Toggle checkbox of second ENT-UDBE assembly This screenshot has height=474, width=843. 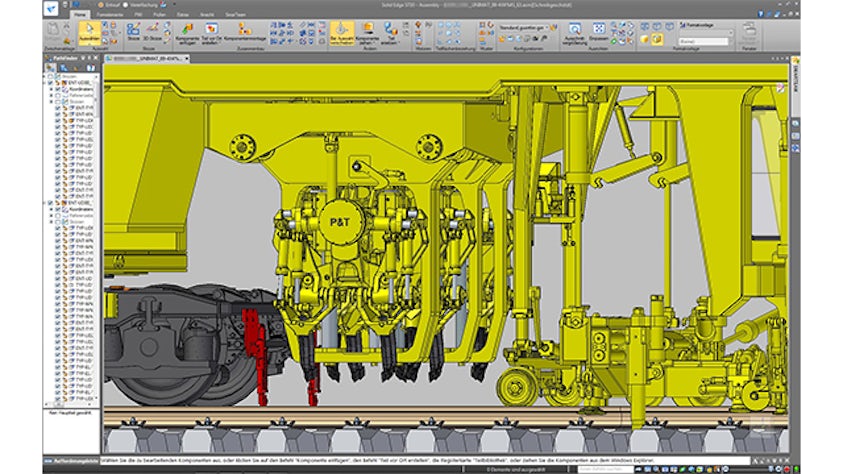[51, 203]
